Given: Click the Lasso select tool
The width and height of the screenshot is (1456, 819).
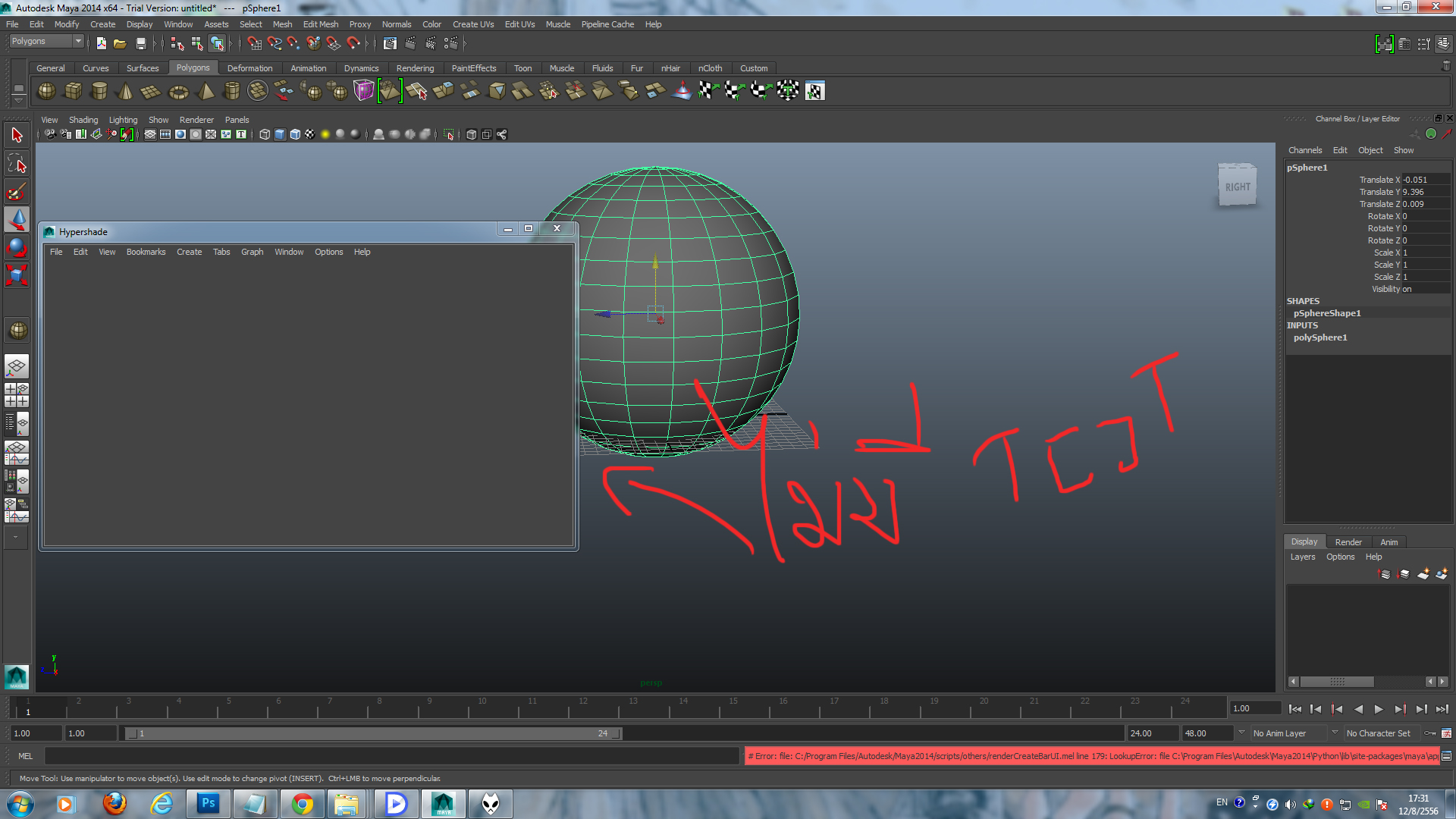Looking at the screenshot, I should click(17, 164).
